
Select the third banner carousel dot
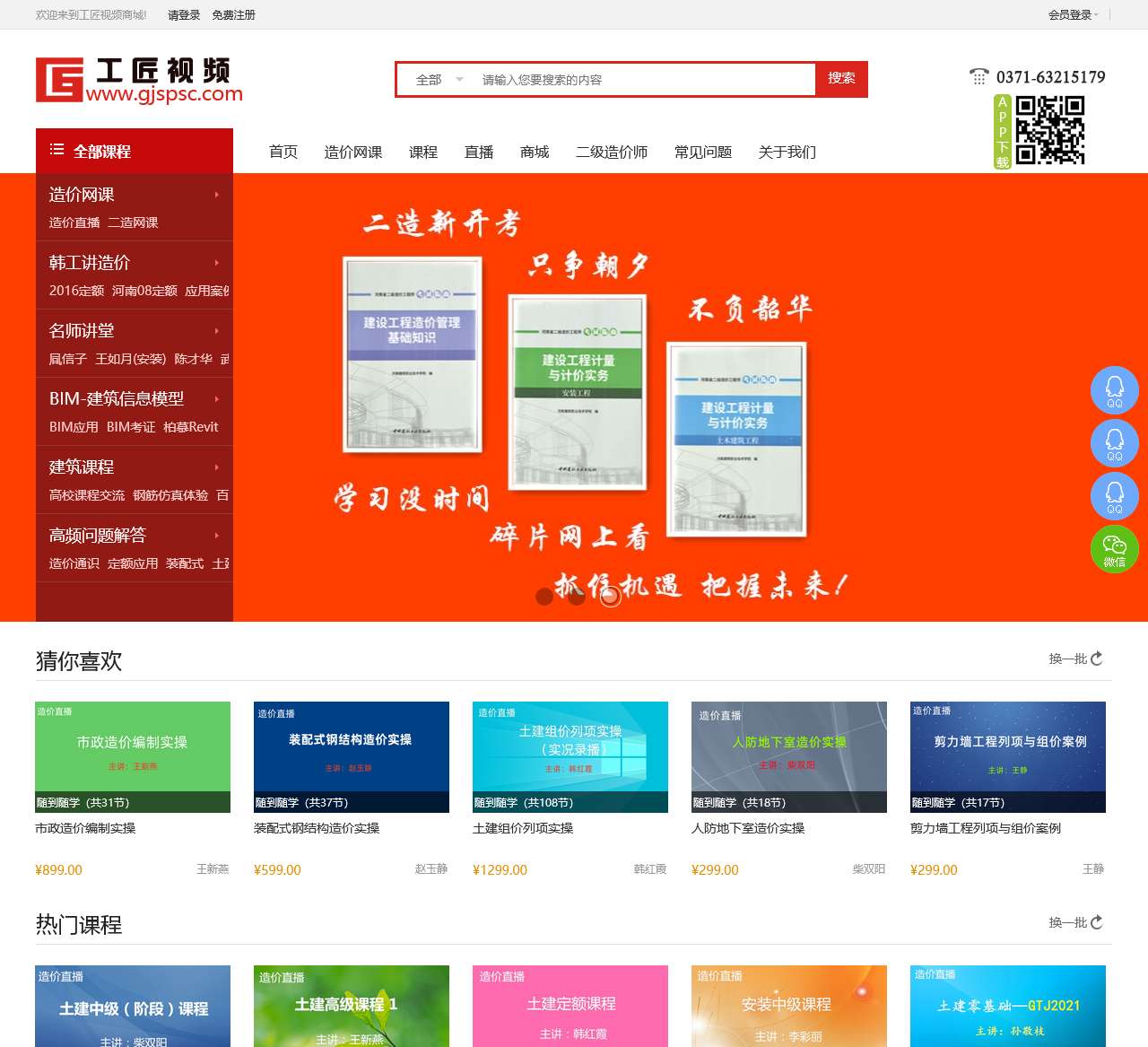610,597
